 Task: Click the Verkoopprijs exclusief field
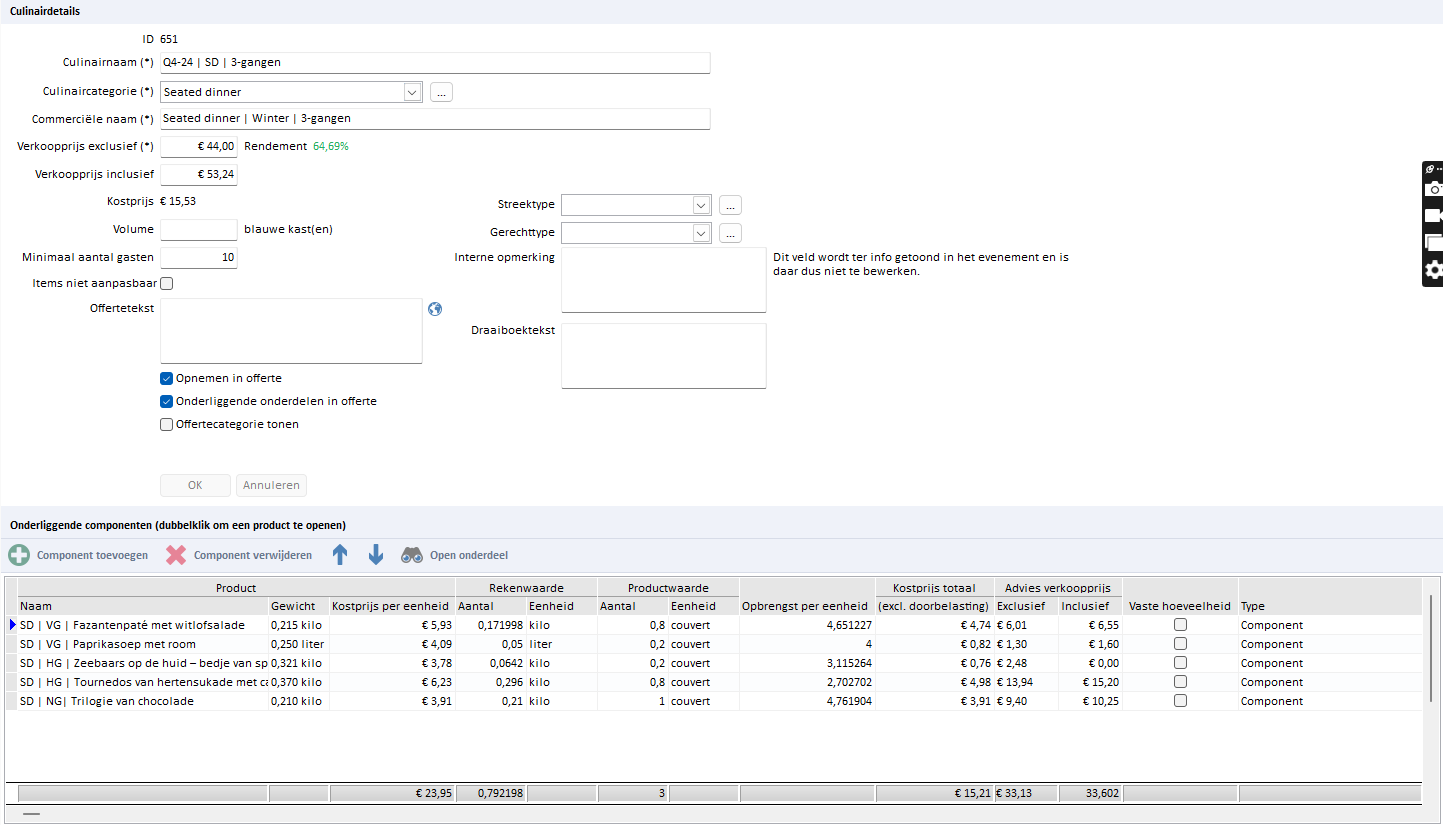(199, 147)
